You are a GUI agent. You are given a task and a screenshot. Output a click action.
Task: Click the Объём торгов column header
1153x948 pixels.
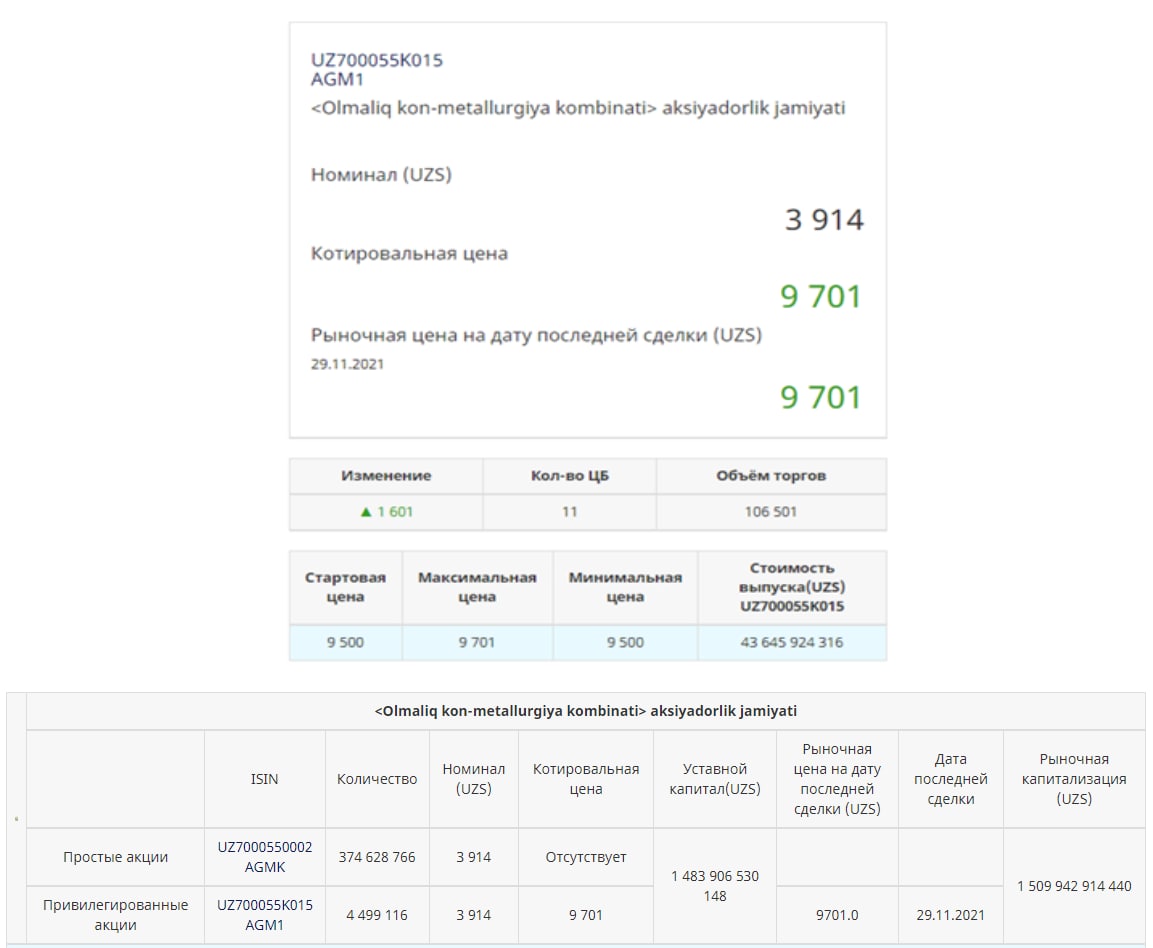[771, 476]
